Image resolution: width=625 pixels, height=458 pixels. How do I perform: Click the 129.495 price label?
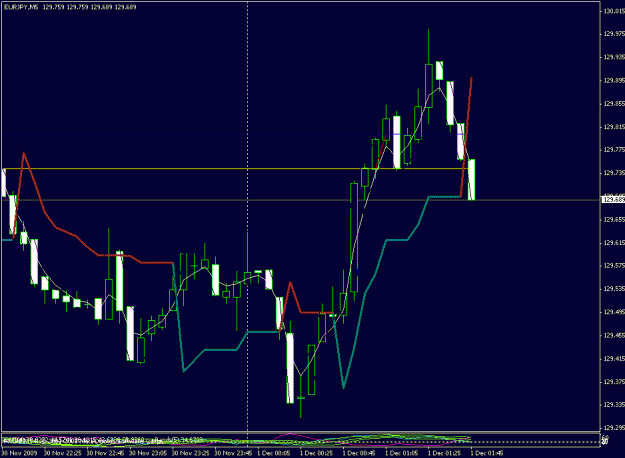[614, 312]
